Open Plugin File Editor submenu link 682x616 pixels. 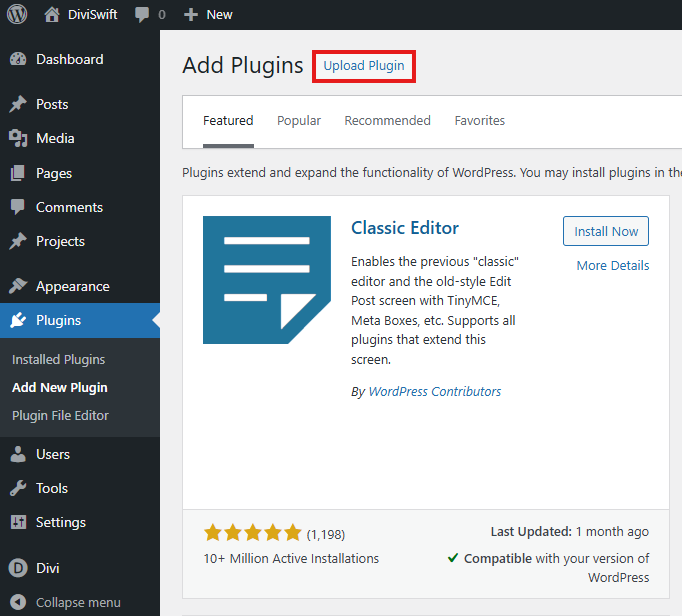[x=60, y=415]
